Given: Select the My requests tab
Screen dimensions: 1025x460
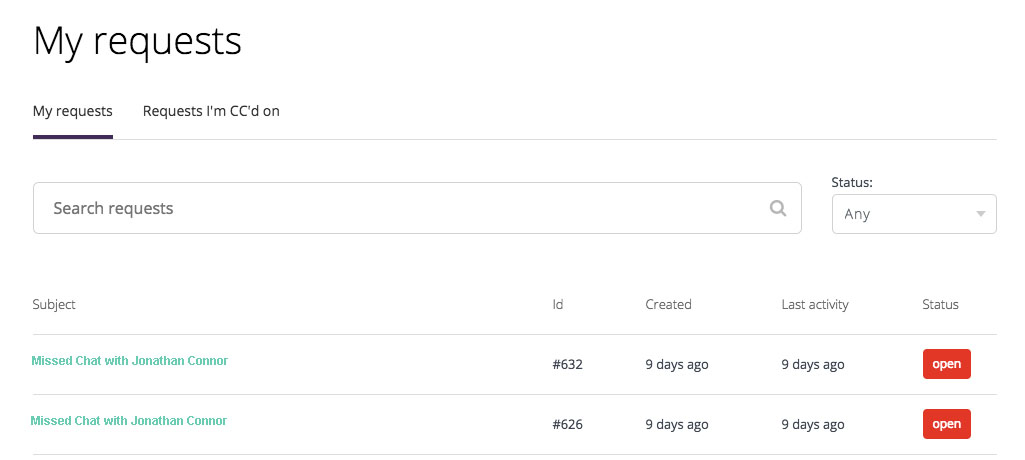Looking at the screenshot, I should coord(73,111).
